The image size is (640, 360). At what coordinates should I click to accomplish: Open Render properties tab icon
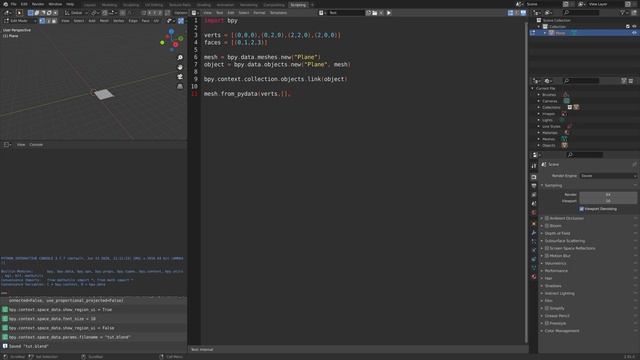pyautogui.click(x=534, y=177)
